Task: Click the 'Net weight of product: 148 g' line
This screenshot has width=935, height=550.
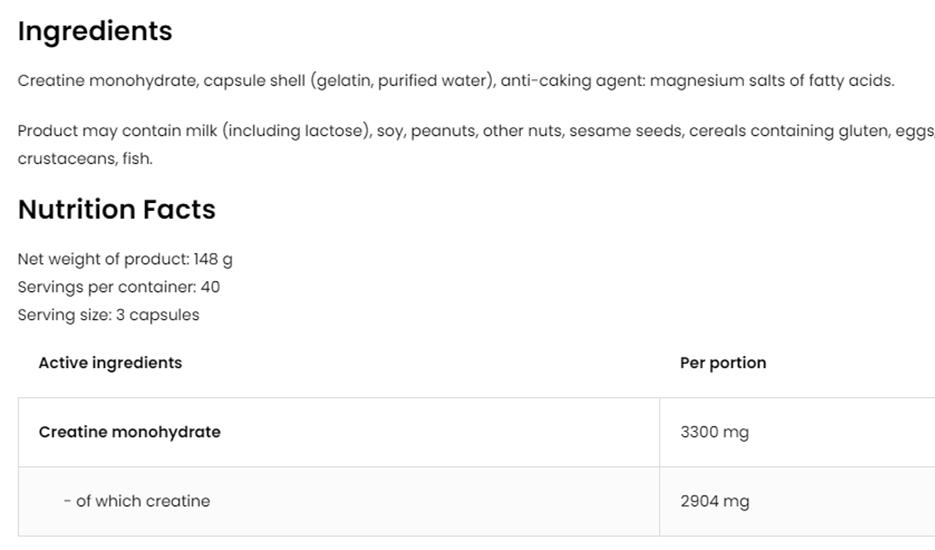Action: pyautogui.click(x=125, y=259)
